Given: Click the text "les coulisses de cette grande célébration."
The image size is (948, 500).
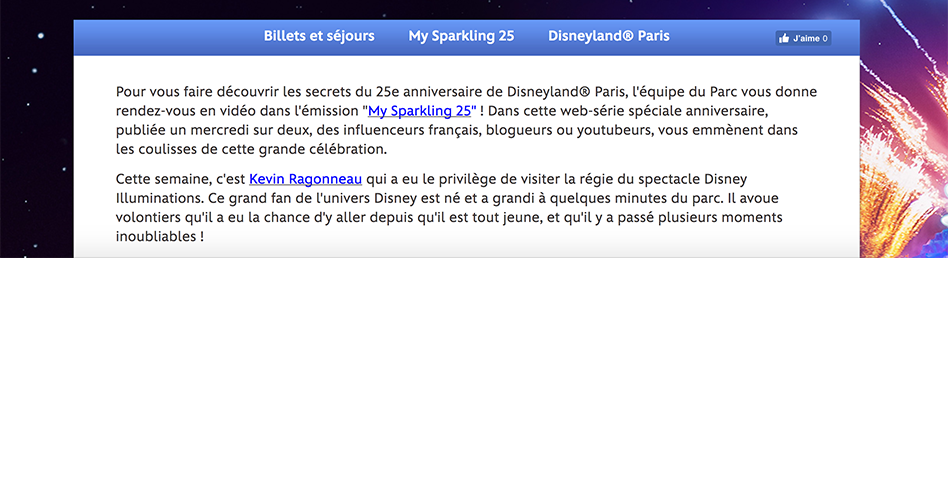Looking at the screenshot, I should click(251, 149).
